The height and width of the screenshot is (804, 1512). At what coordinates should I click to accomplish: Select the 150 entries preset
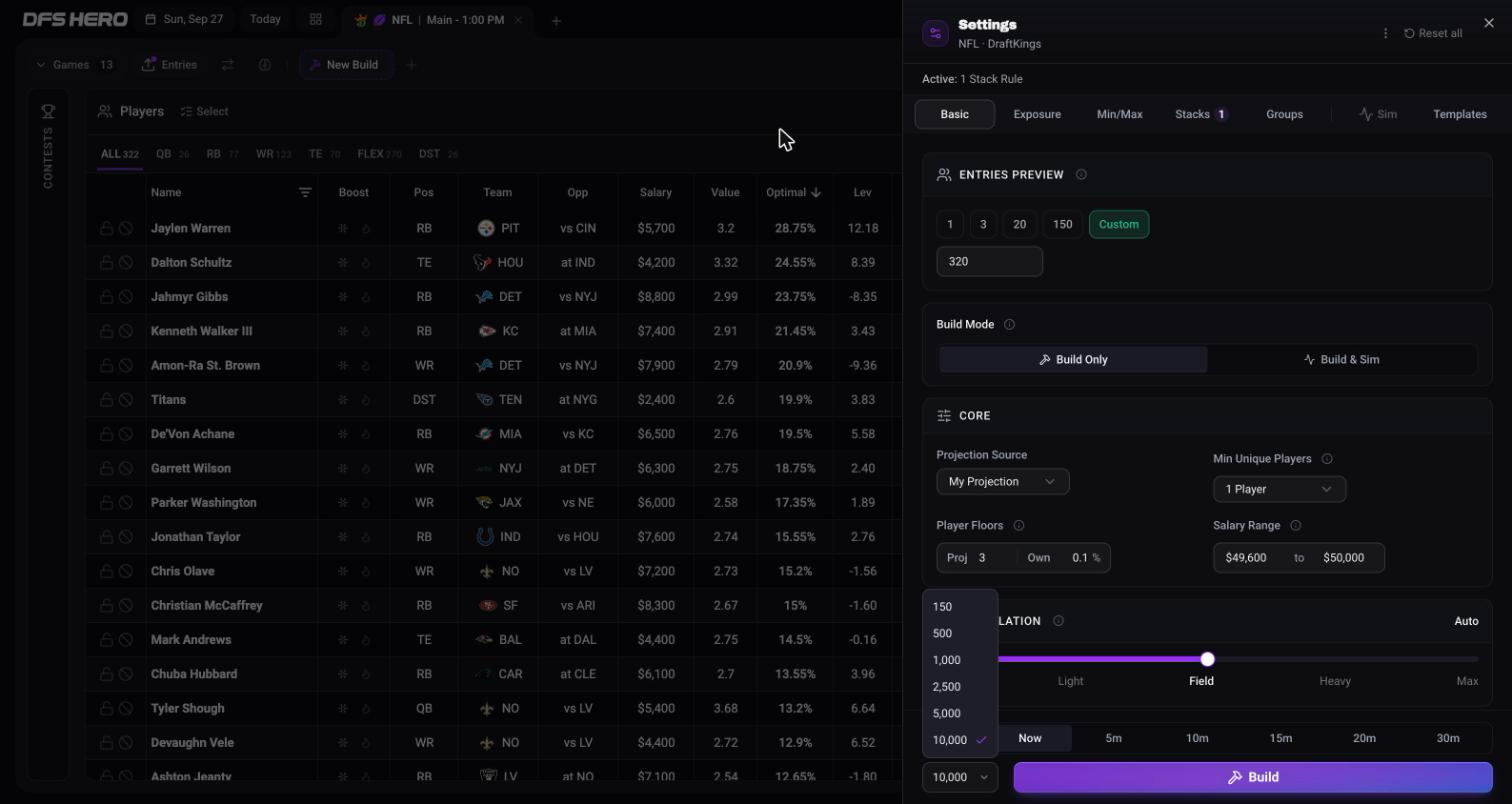(x=1062, y=224)
